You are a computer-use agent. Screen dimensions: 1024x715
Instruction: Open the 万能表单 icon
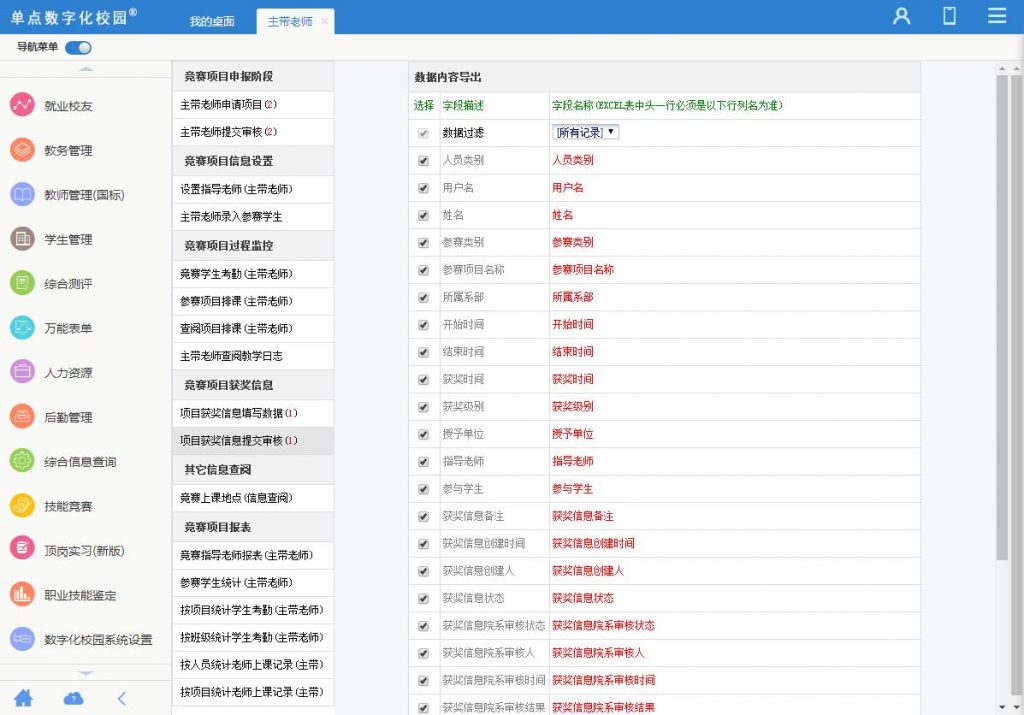22,328
